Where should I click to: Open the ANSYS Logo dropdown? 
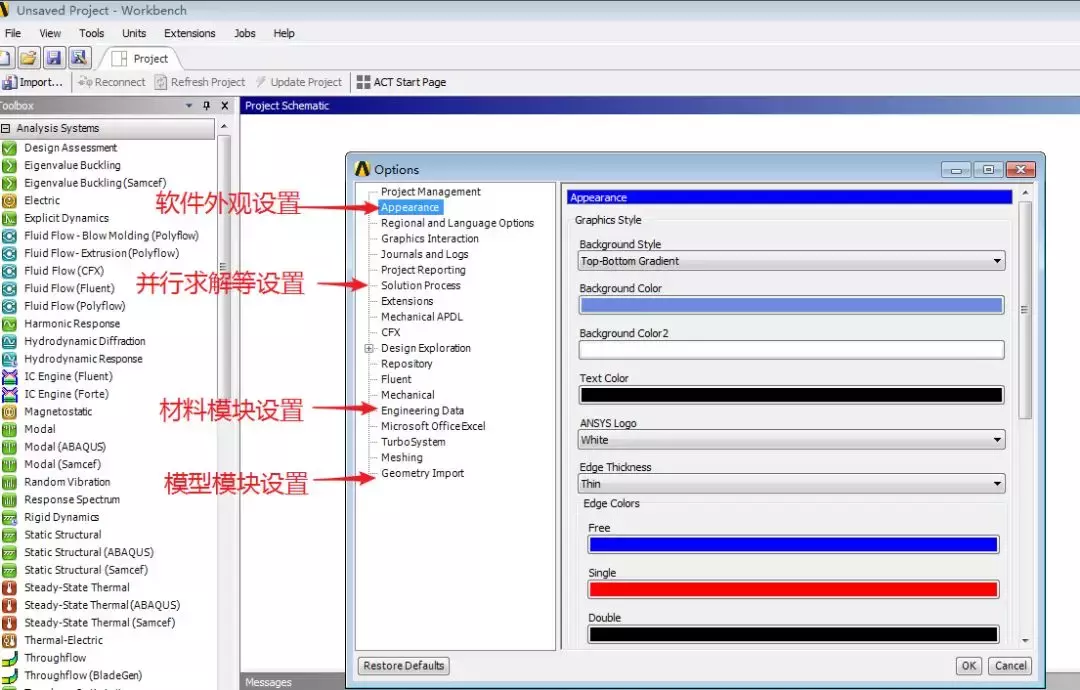(x=791, y=440)
